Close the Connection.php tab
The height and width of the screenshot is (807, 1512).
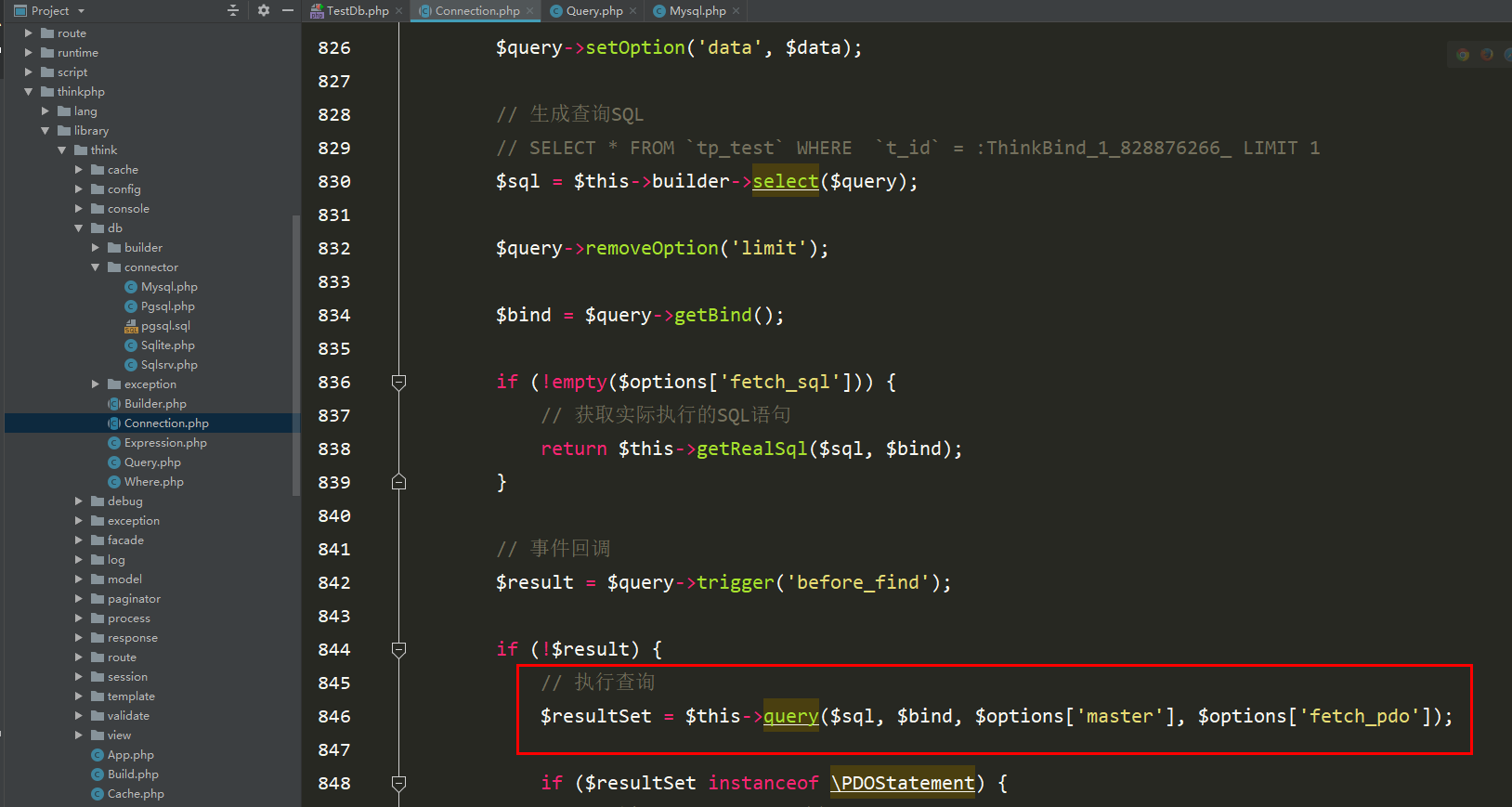click(x=530, y=11)
